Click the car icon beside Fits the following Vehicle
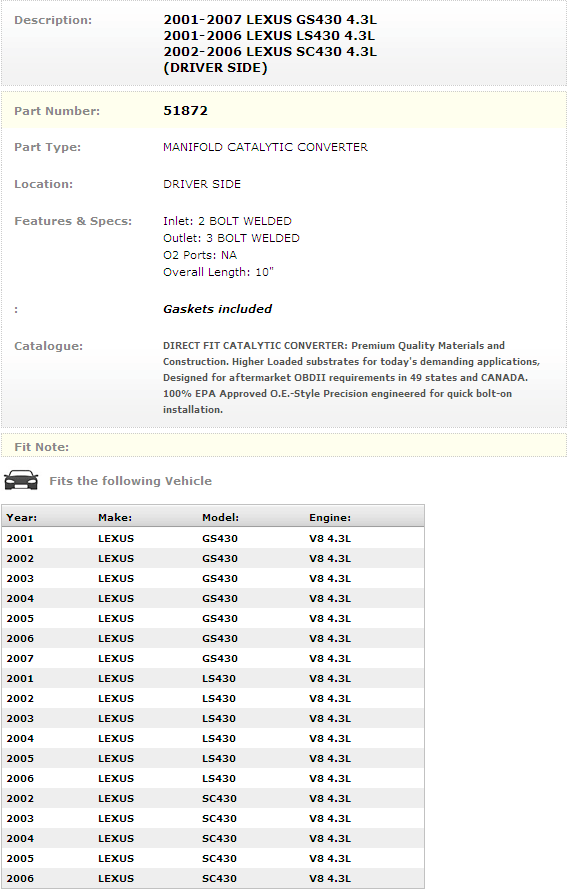This screenshot has height=892, width=570. point(21,481)
